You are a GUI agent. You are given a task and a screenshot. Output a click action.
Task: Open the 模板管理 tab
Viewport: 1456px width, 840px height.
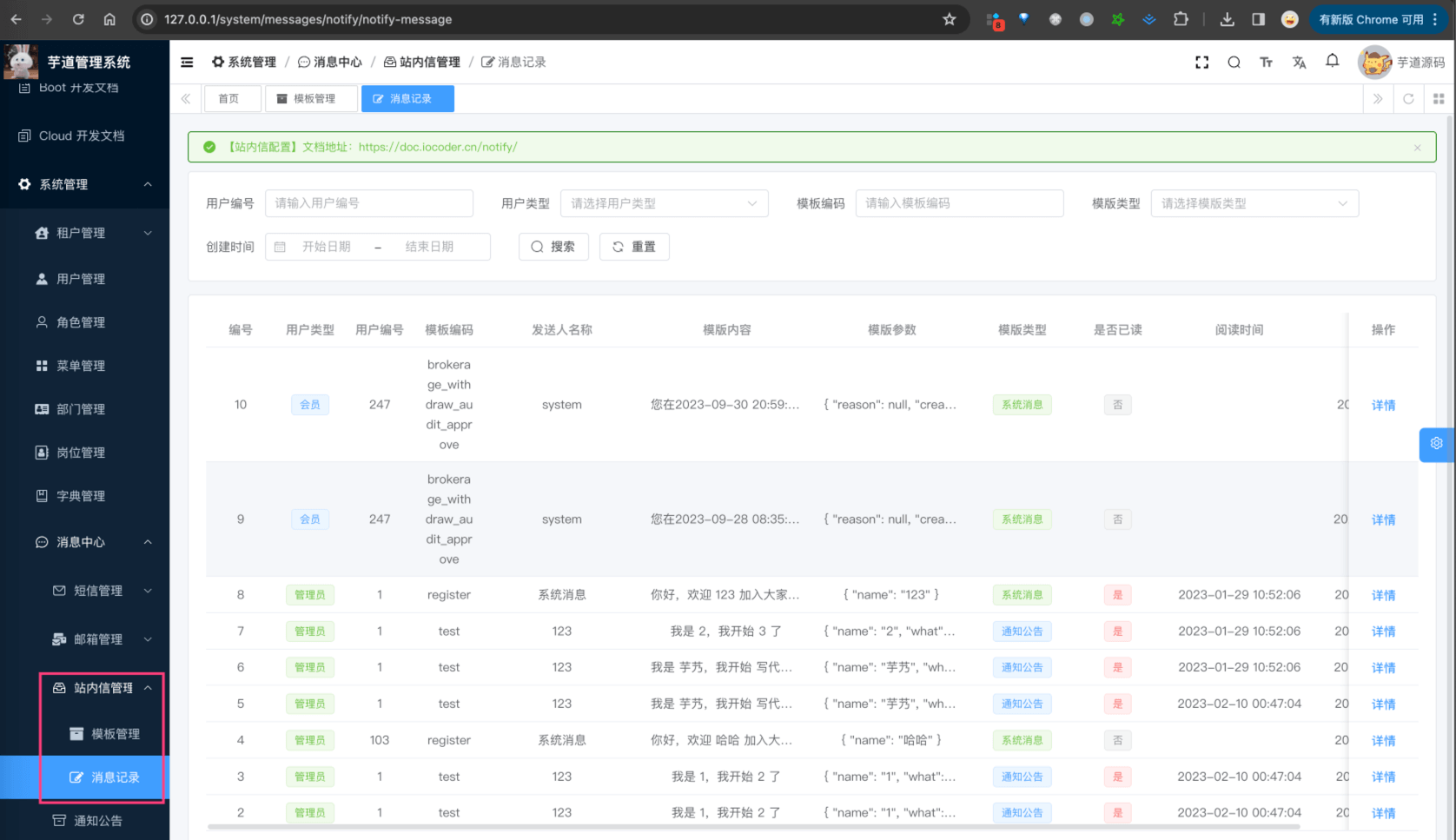click(311, 98)
